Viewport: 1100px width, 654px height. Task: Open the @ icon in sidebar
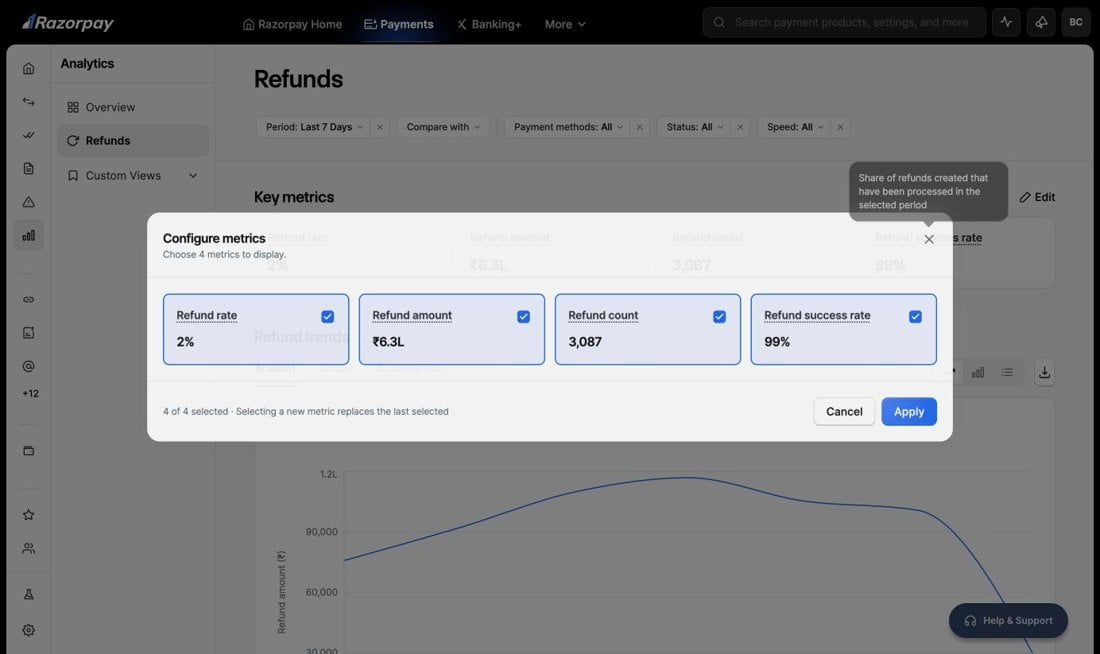[28, 366]
